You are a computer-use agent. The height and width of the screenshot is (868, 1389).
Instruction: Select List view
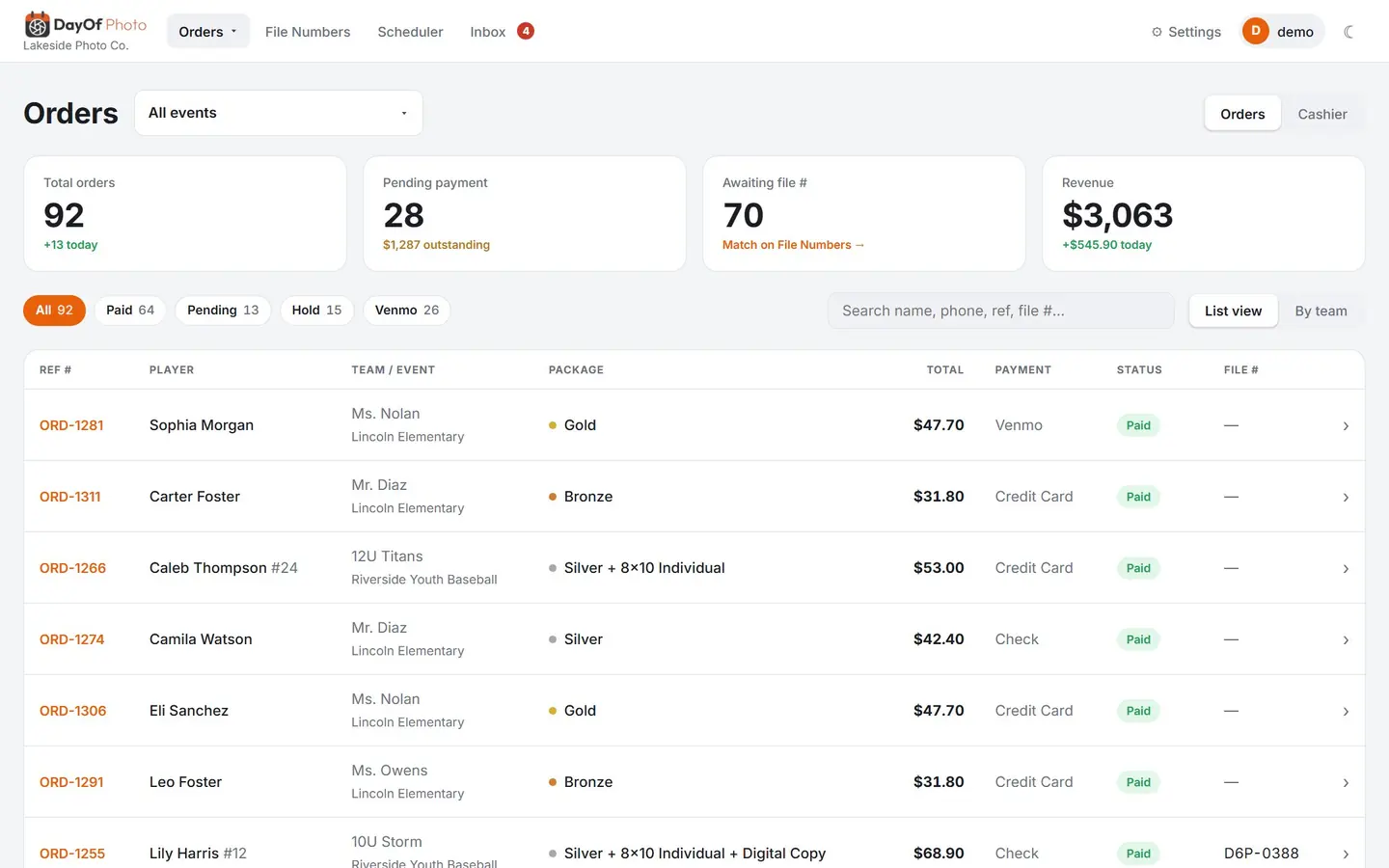(1233, 311)
